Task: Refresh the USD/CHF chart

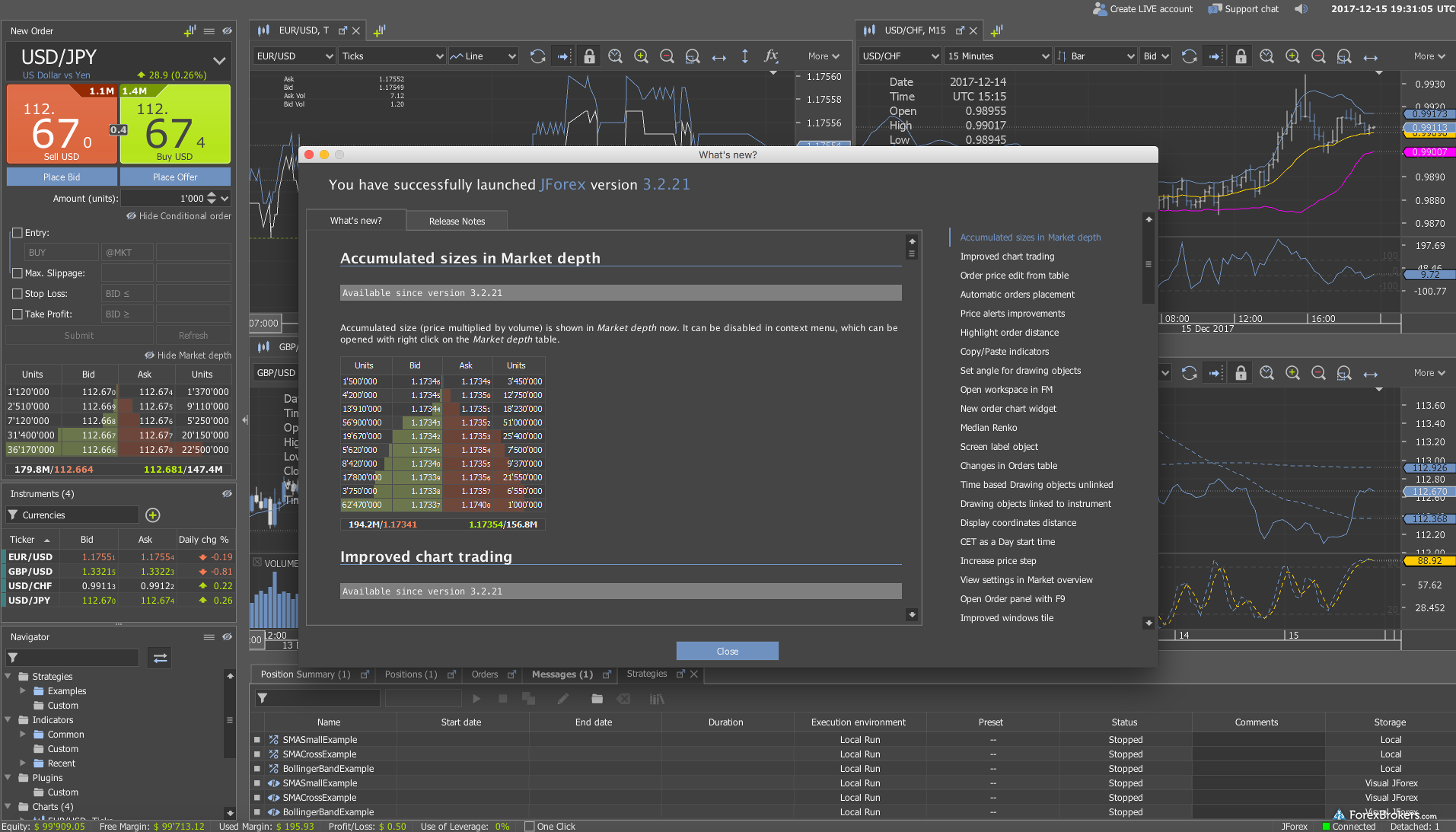Action: click(1189, 56)
